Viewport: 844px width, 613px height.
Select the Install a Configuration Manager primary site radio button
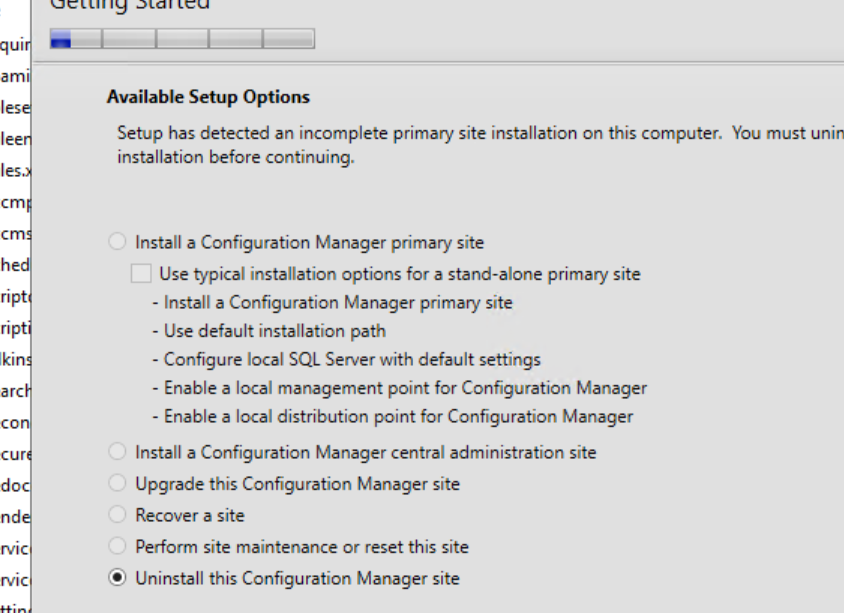click(118, 242)
